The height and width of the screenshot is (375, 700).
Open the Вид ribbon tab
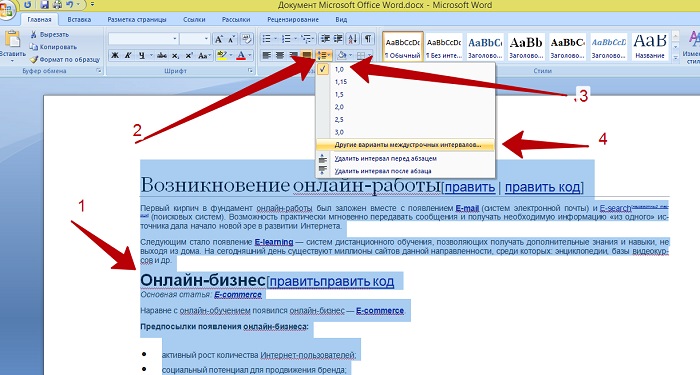pyautogui.click(x=341, y=20)
